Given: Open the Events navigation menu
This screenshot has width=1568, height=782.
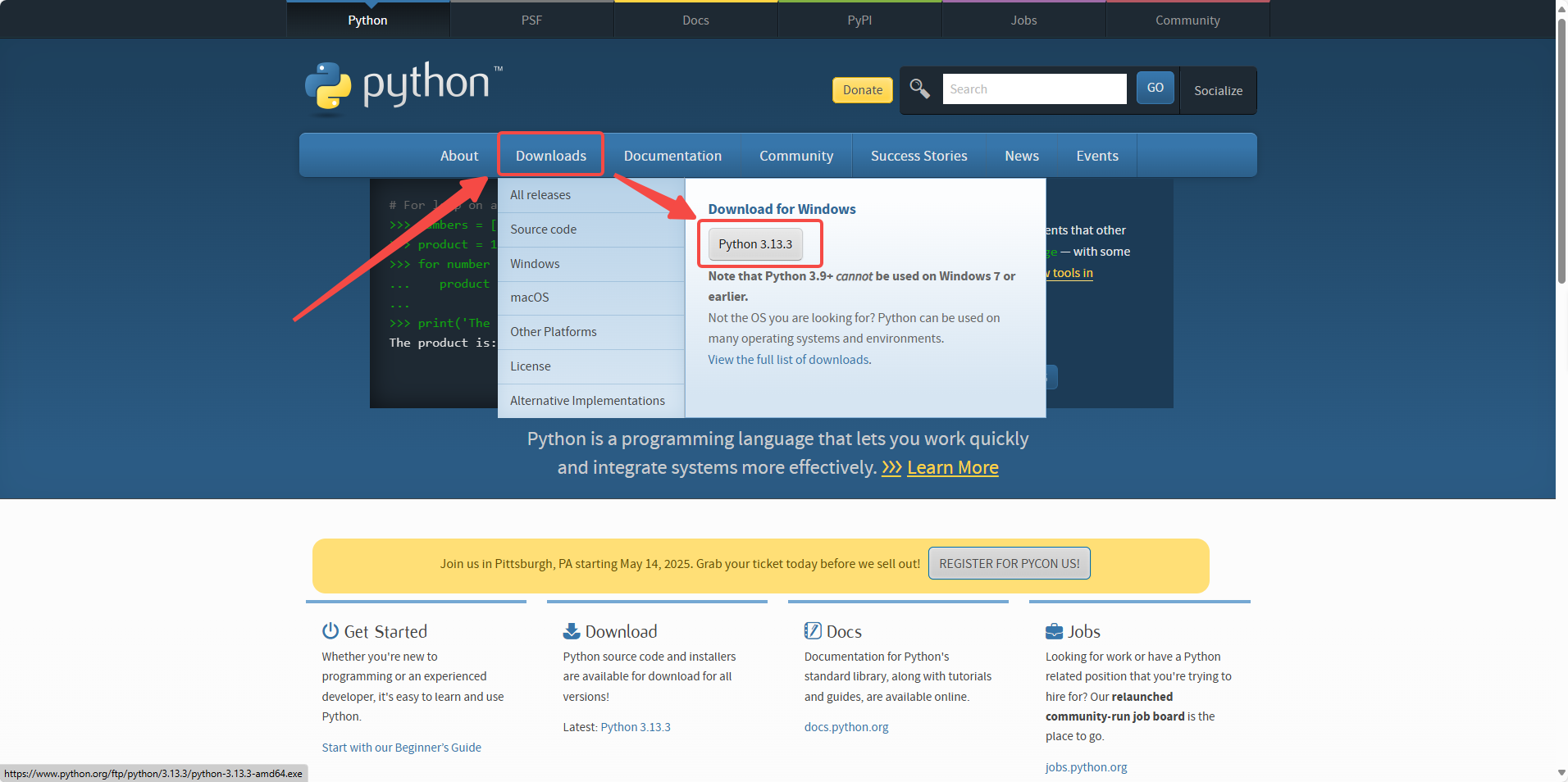Looking at the screenshot, I should coord(1097,156).
